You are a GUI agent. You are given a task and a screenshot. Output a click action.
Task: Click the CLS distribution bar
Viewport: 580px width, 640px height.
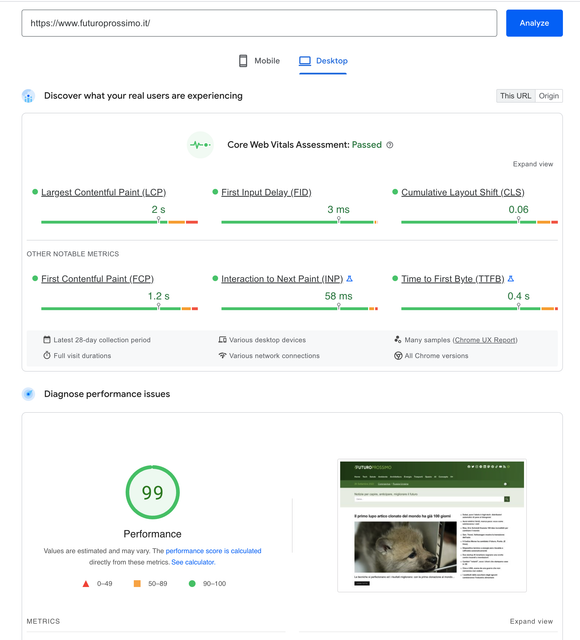coord(479,222)
